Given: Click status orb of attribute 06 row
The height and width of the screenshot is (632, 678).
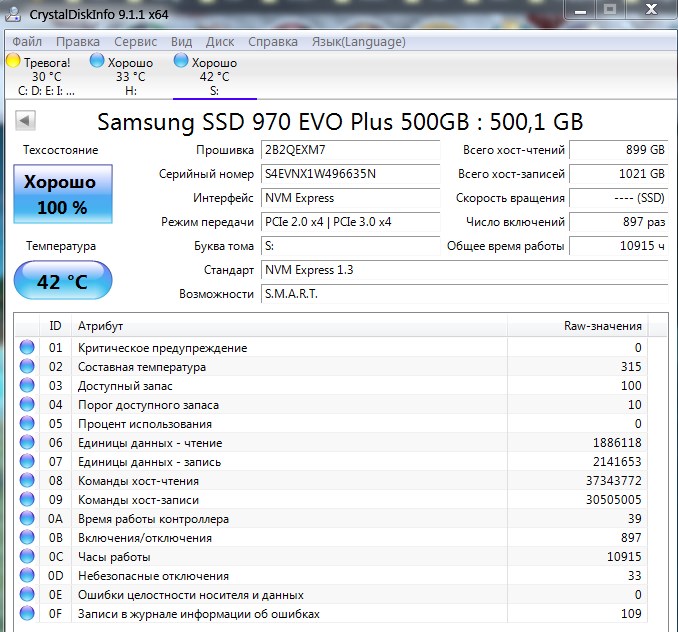Looking at the screenshot, I should click(x=27, y=442).
